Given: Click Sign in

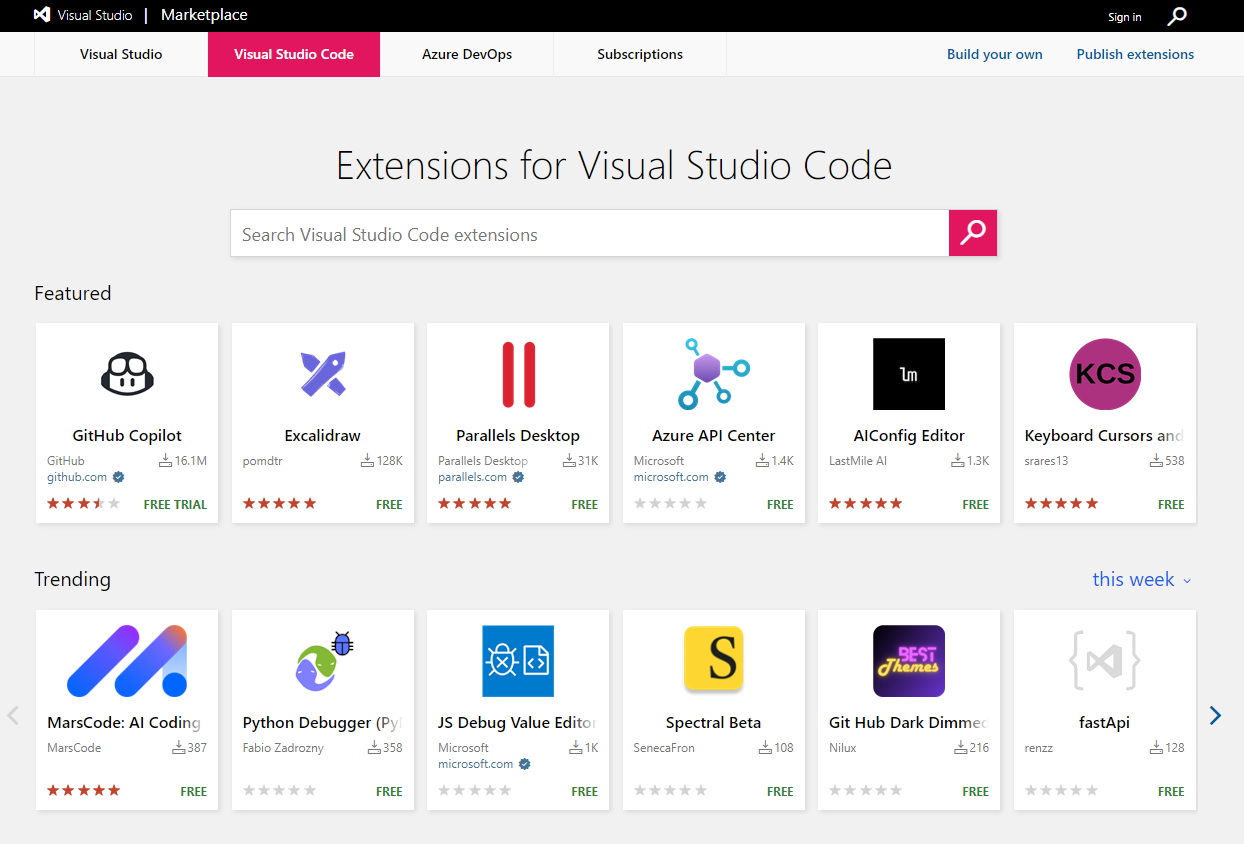Looking at the screenshot, I should tap(1124, 17).
